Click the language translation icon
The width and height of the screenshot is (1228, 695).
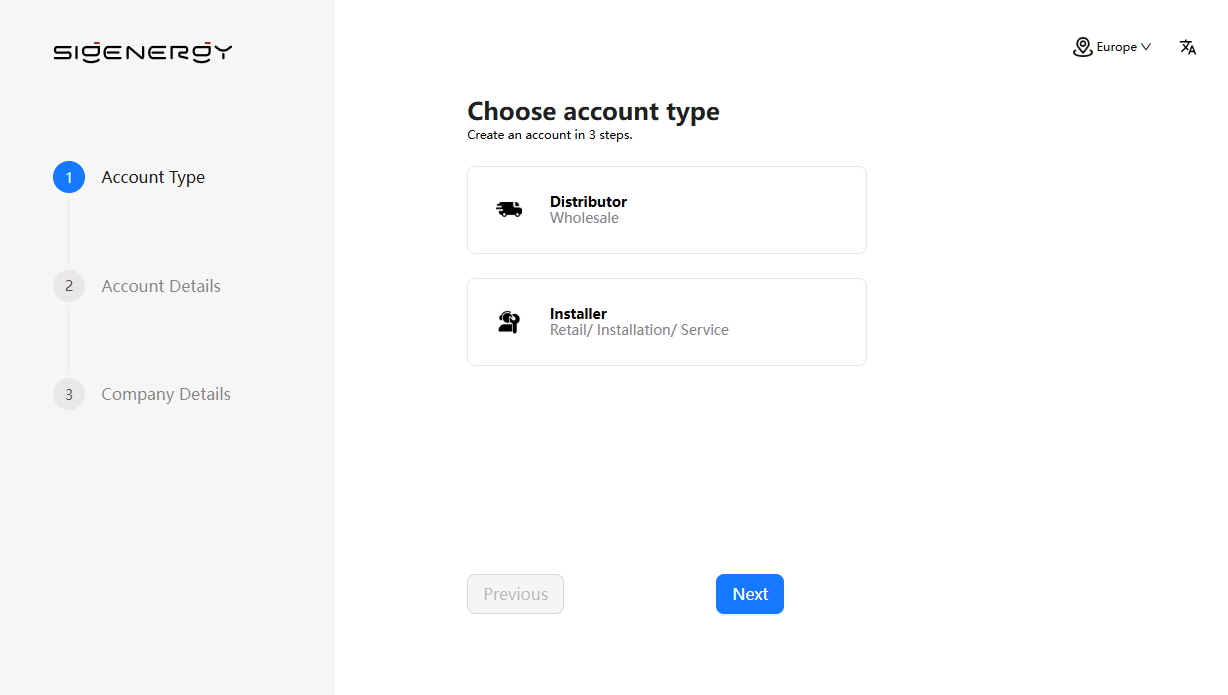tap(1188, 47)
